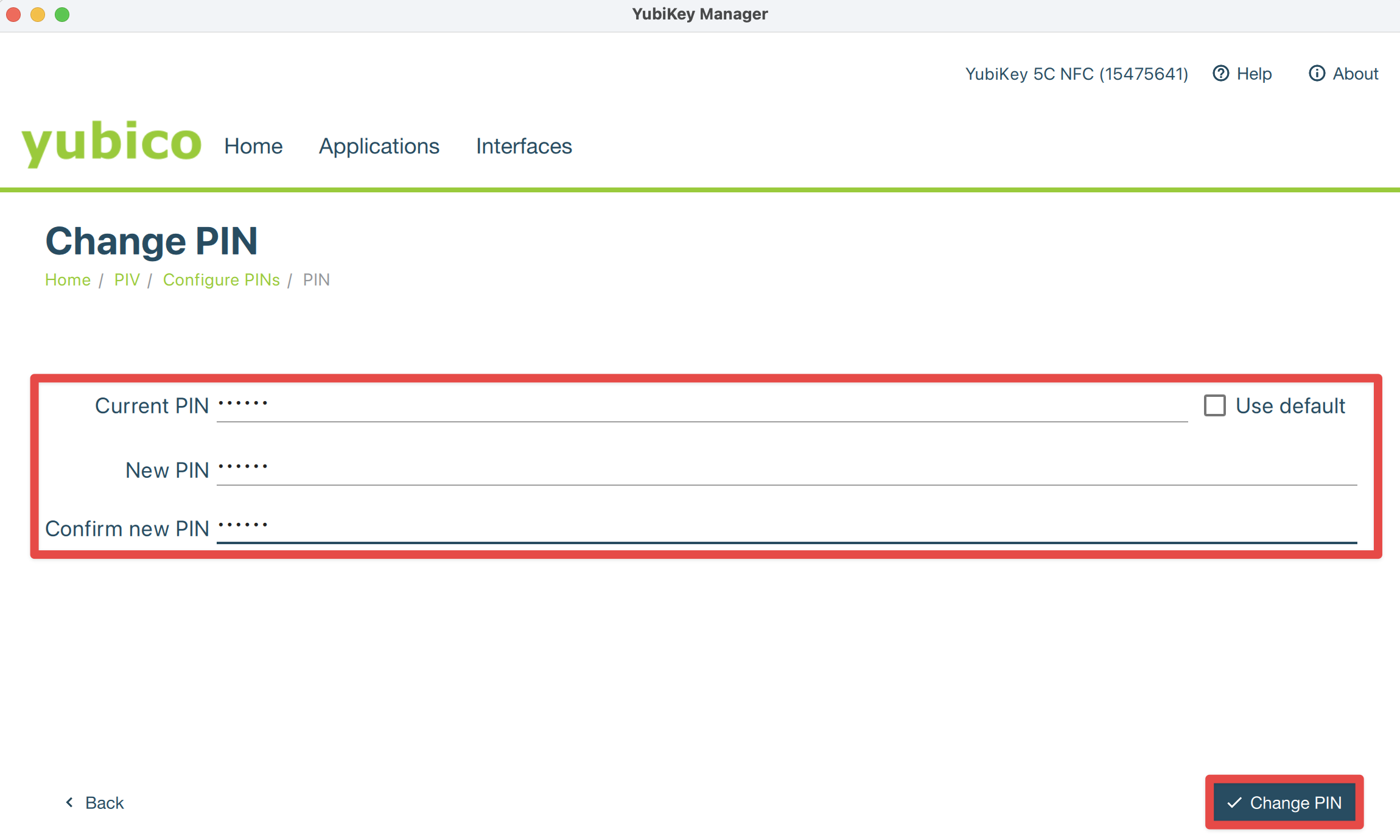Image resolution: width=1400 pixels, height=840 pixels.
Task: Click the Back chevron arrow icon
Action: pos(69,802)
